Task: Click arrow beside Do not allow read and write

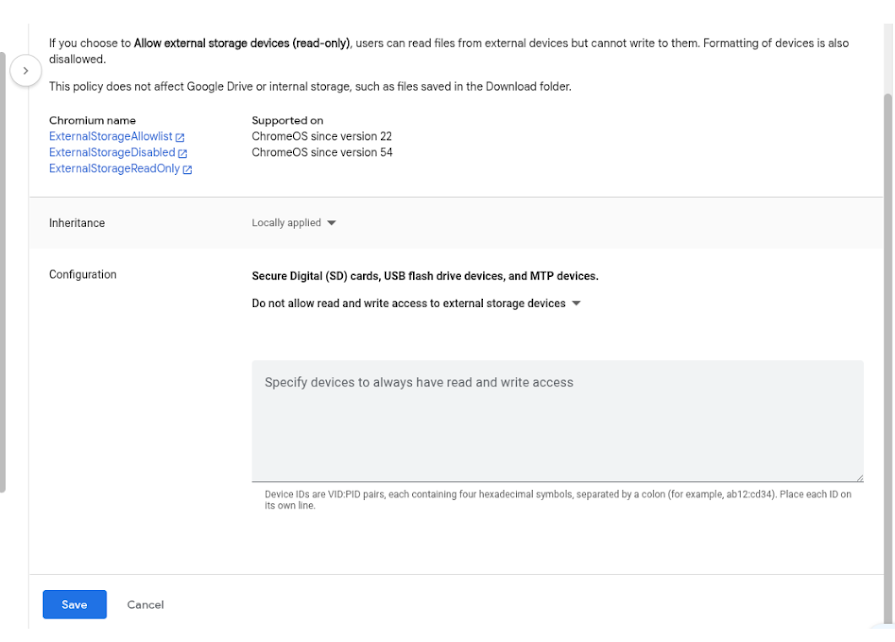Action: (x=576, y=304)
